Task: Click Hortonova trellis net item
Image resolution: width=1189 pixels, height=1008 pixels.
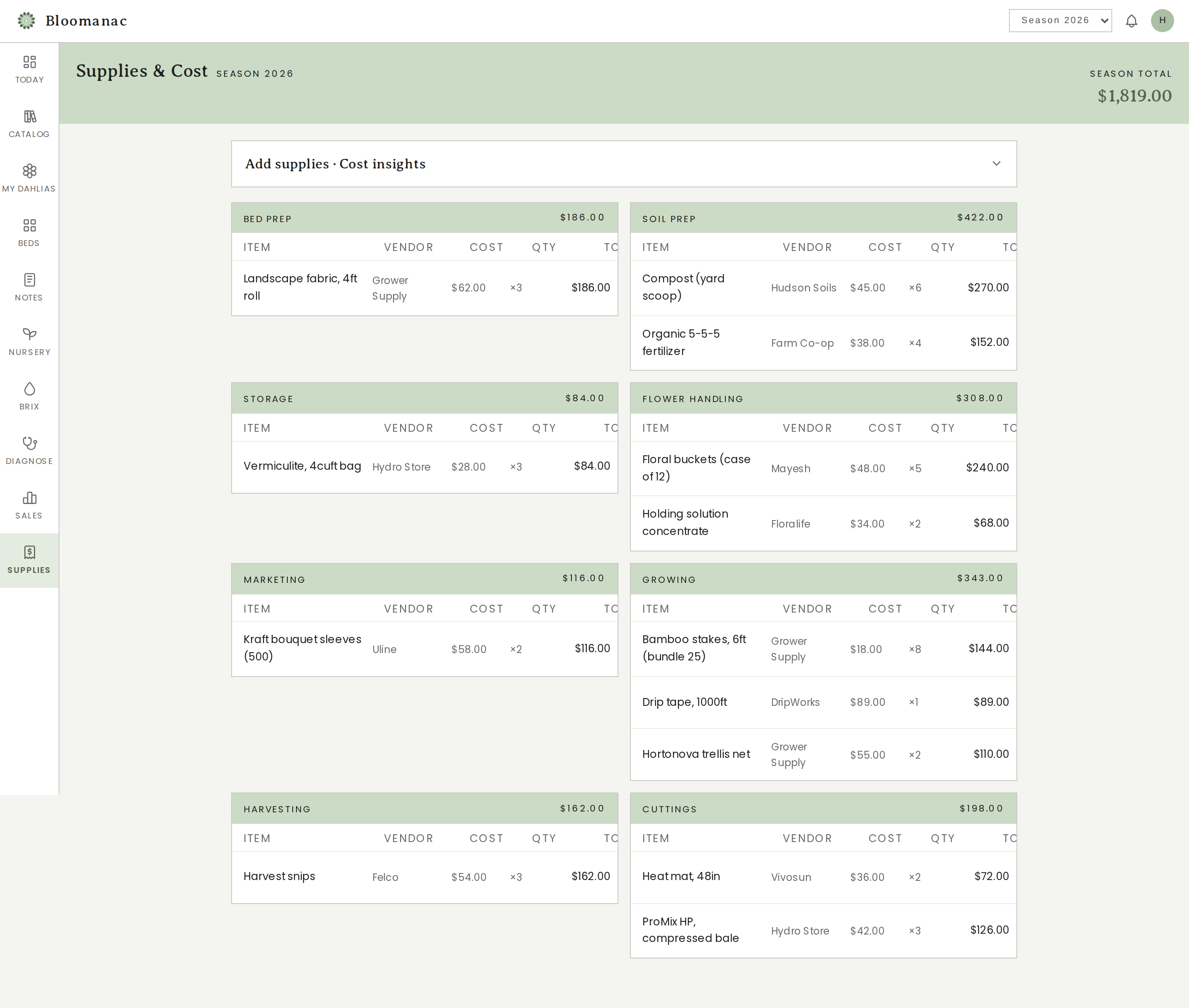Action: point(696,754)
